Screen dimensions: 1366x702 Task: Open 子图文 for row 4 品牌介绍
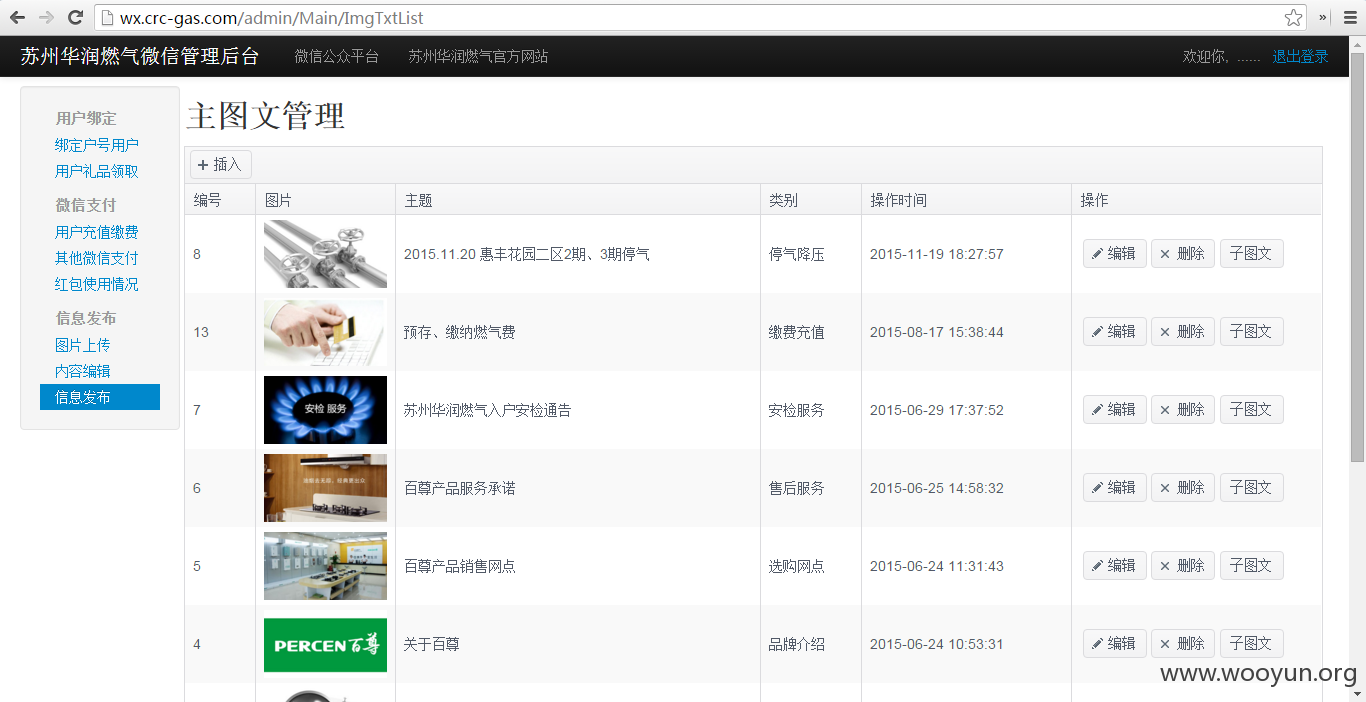coord(1251,644)
